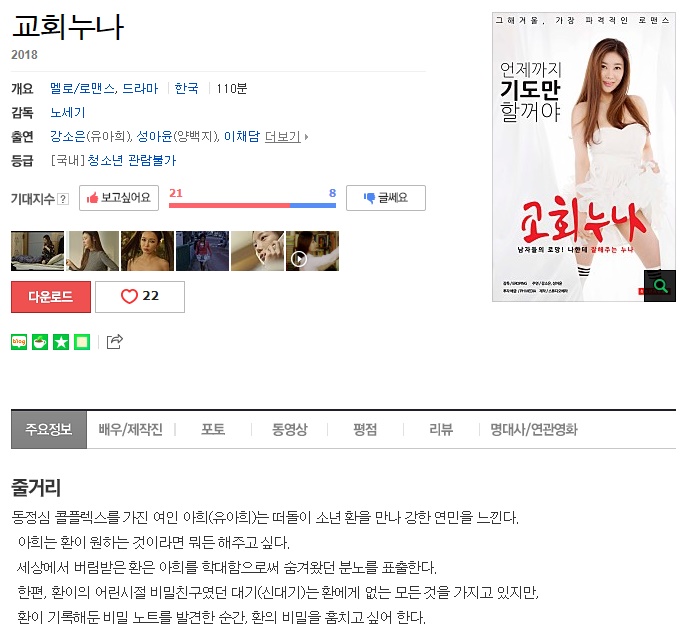Play the video thumbnail with the play icon
Screen dimensions: 691x640
pos(312,251)
